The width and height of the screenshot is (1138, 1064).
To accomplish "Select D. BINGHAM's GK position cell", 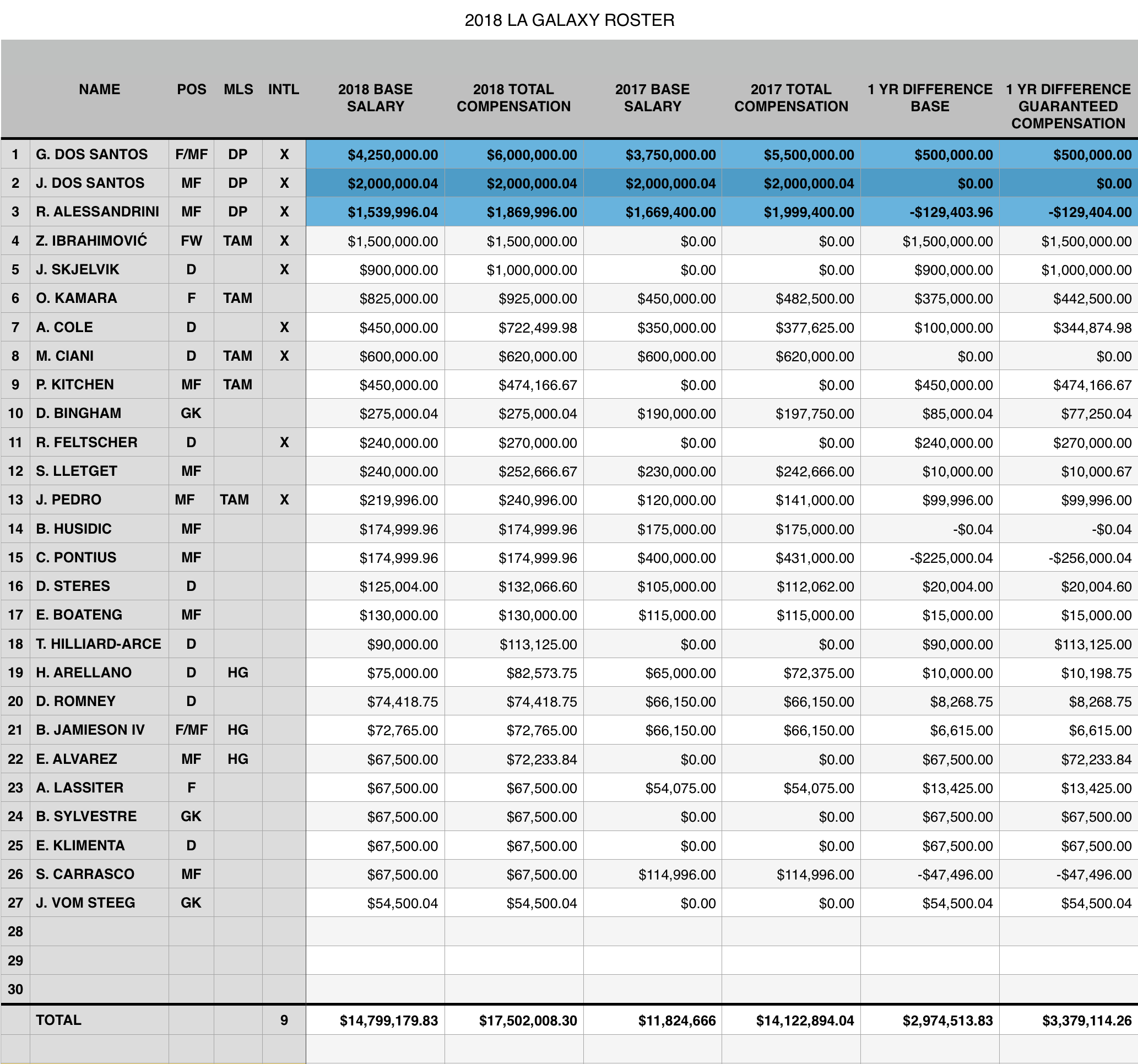I will coord(191,413).
